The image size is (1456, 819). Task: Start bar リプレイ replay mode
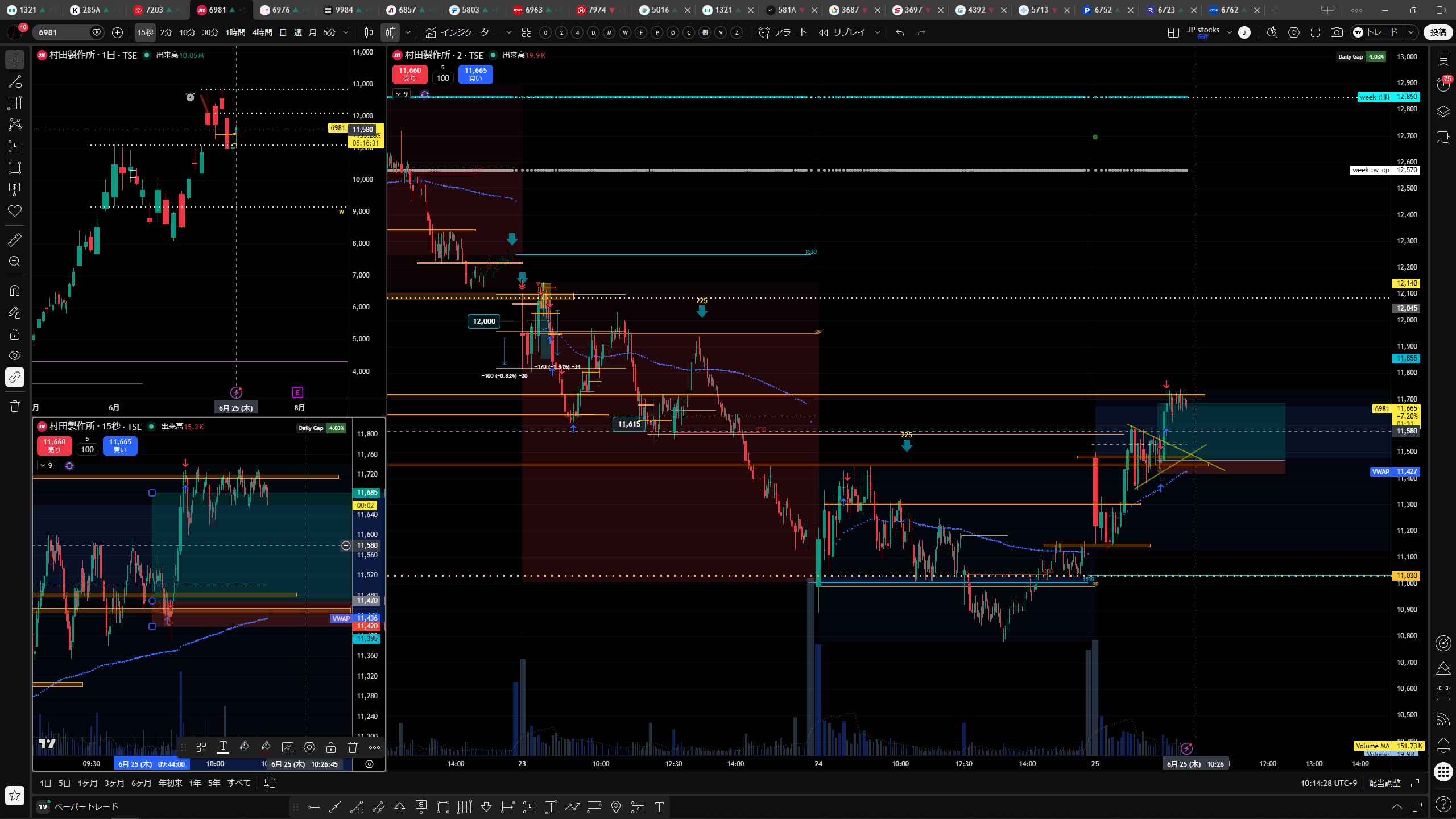[842, 32]
